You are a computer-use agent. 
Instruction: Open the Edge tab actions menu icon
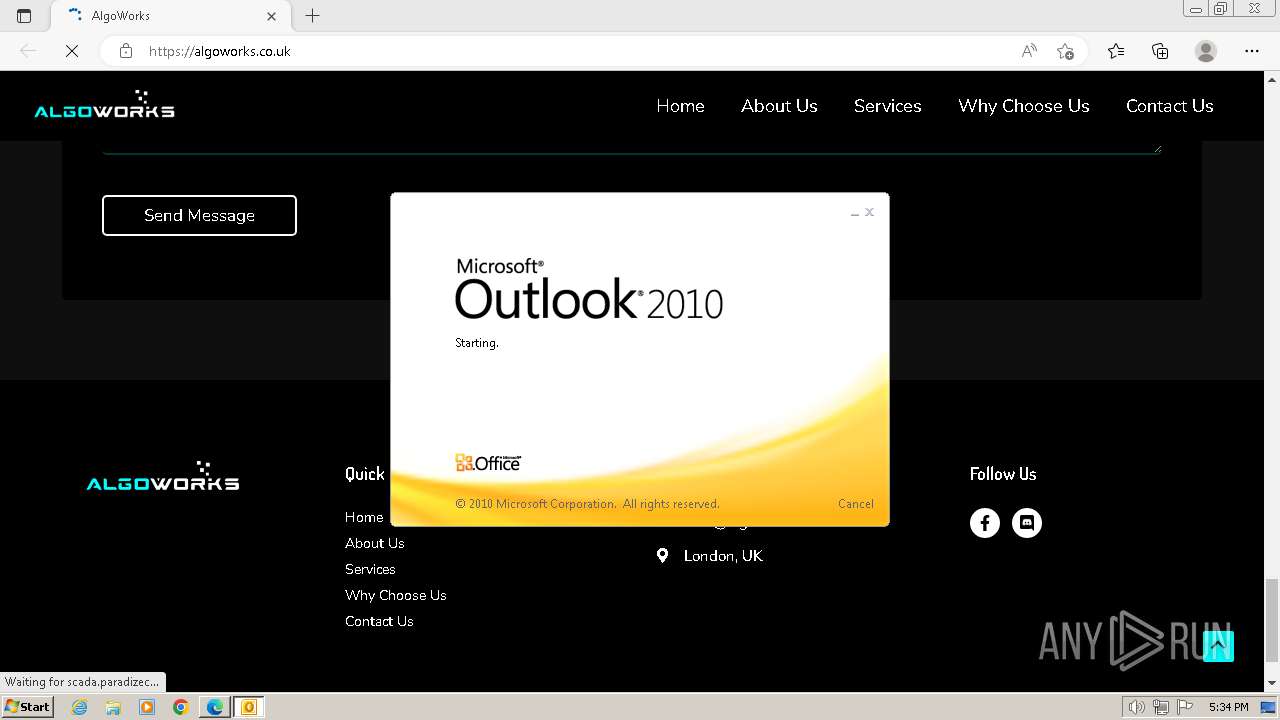[24, 16]
